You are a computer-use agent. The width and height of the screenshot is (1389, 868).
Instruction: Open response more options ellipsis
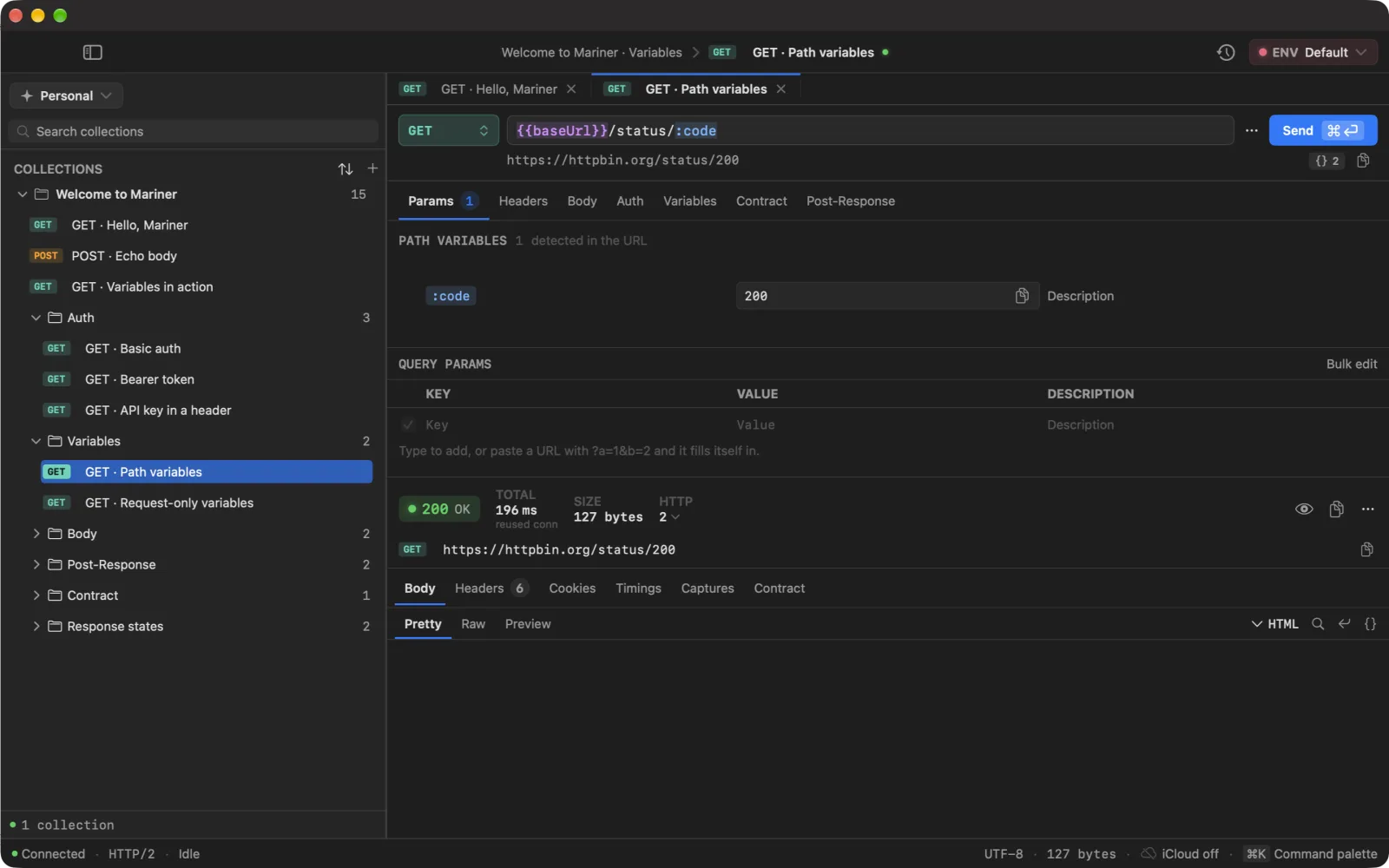[x=1368, y=509]
